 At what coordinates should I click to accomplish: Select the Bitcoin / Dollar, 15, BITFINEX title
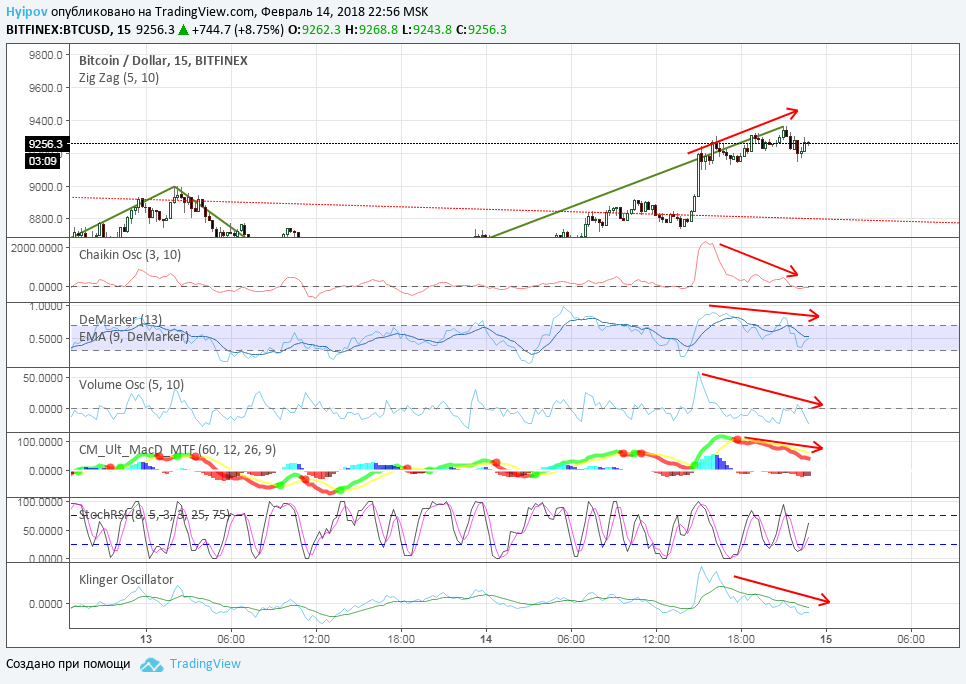pos(163,60)
